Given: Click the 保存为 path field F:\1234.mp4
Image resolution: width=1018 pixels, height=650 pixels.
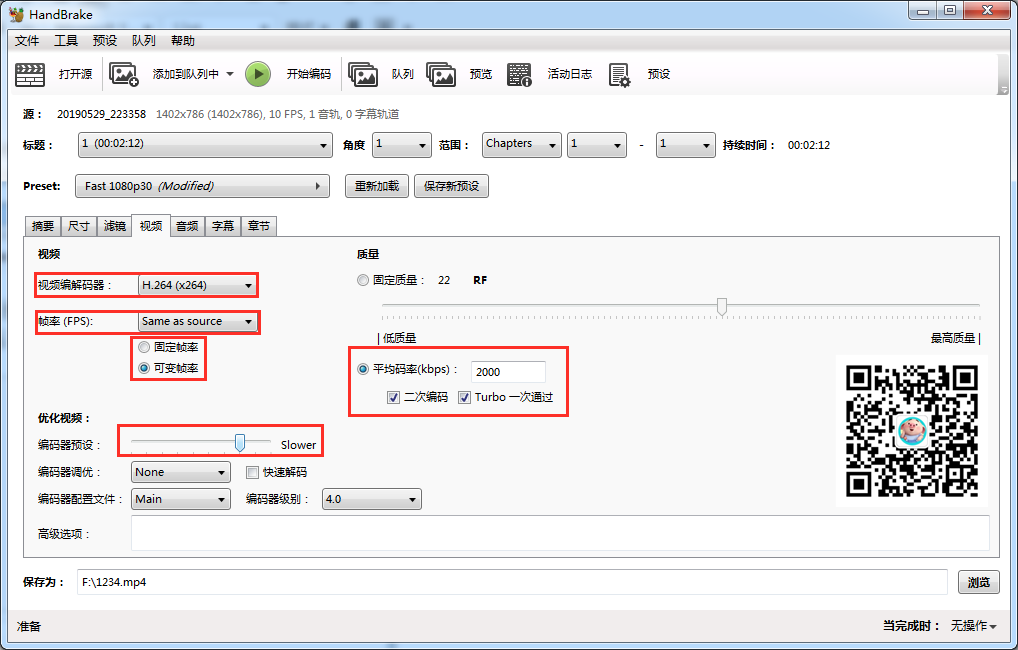Looking at the screenshot, I should 512,582.
